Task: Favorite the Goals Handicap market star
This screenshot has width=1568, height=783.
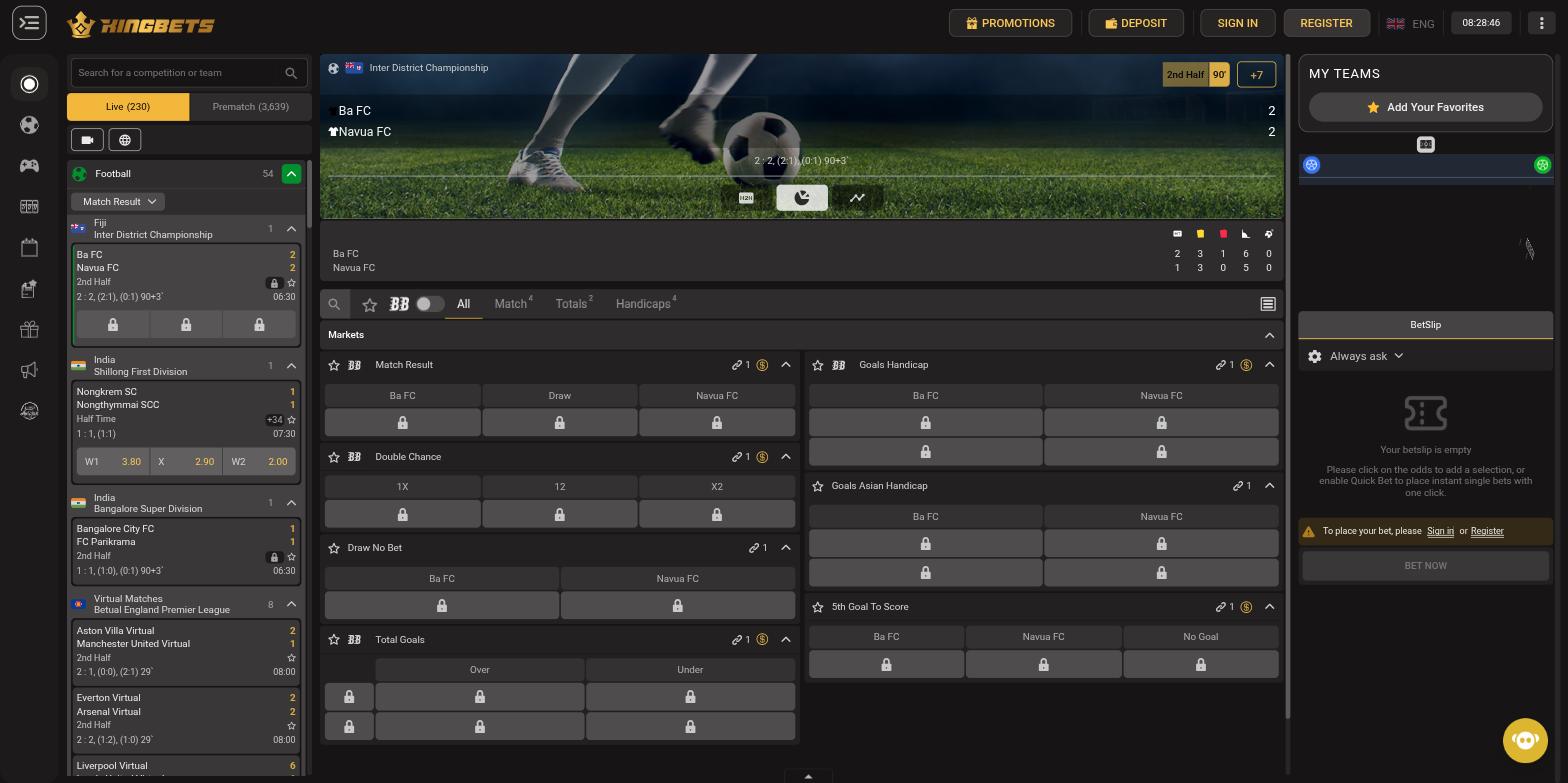Action: coord(818,365)
